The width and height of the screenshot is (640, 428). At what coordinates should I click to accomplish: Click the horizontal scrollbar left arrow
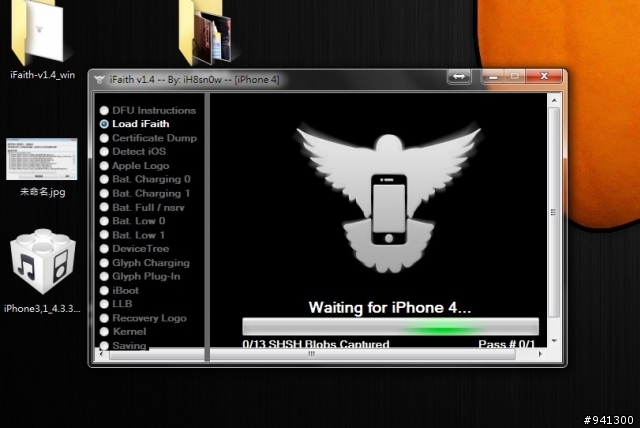101,354
